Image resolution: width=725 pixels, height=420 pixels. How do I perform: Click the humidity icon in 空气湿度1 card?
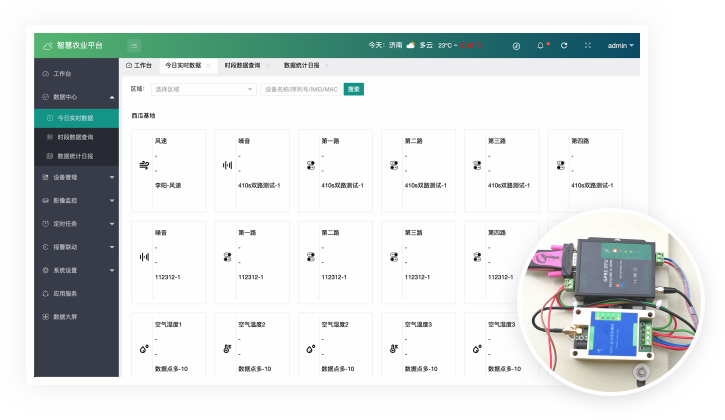coord(145,348)
